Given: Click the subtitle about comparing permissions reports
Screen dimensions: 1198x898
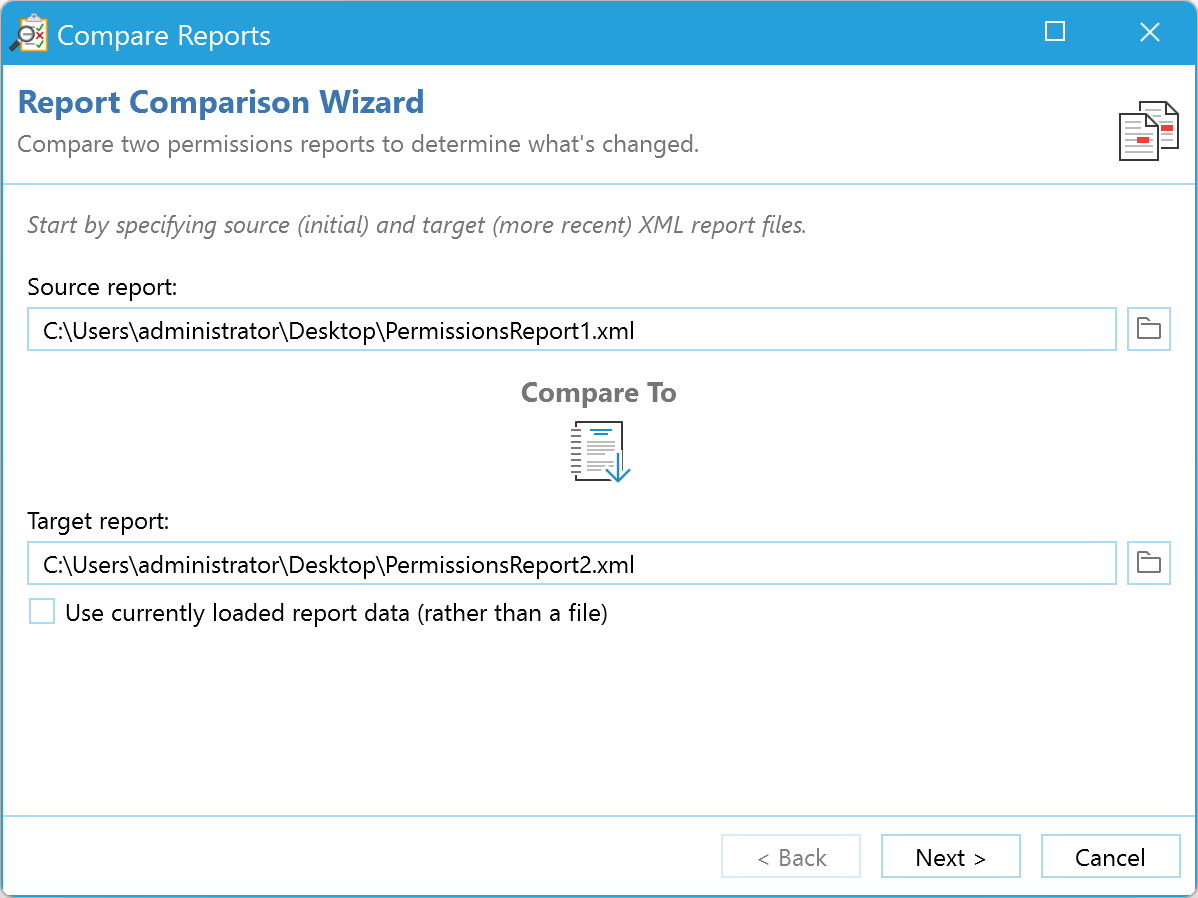Looking at the screenshot, I should click(358, 144).
